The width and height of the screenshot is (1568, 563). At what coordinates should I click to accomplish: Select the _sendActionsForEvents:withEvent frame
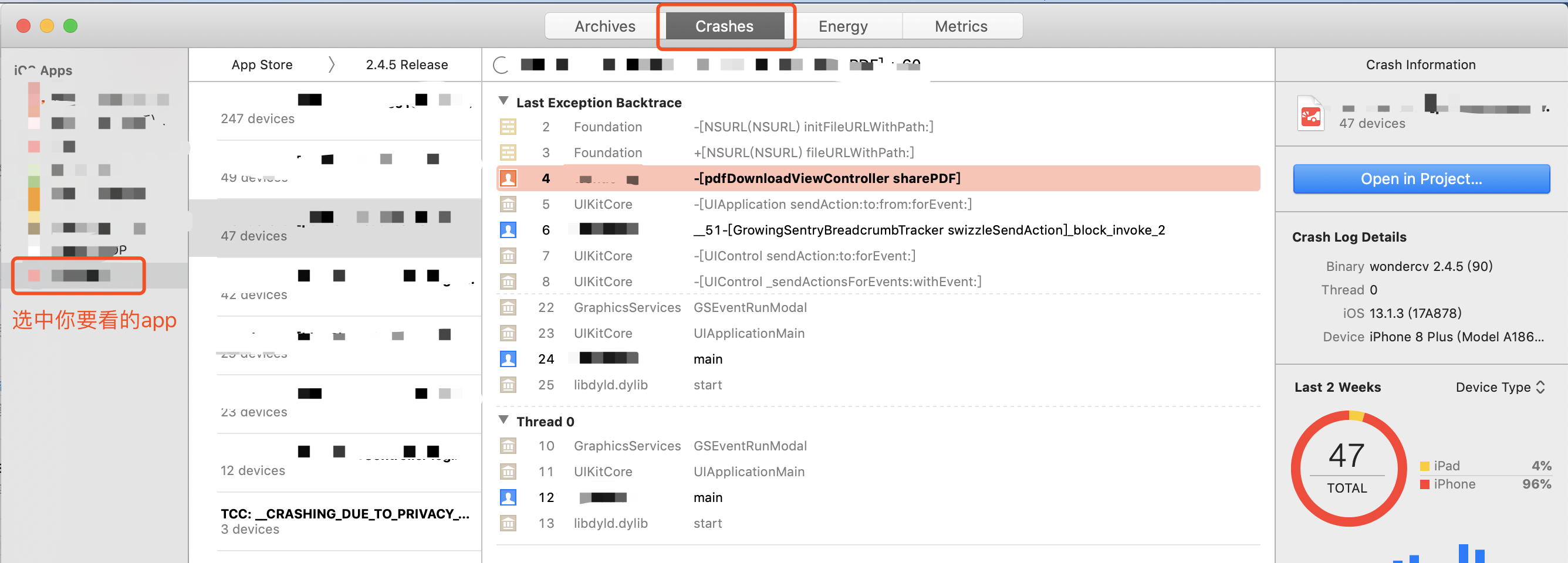878,281
